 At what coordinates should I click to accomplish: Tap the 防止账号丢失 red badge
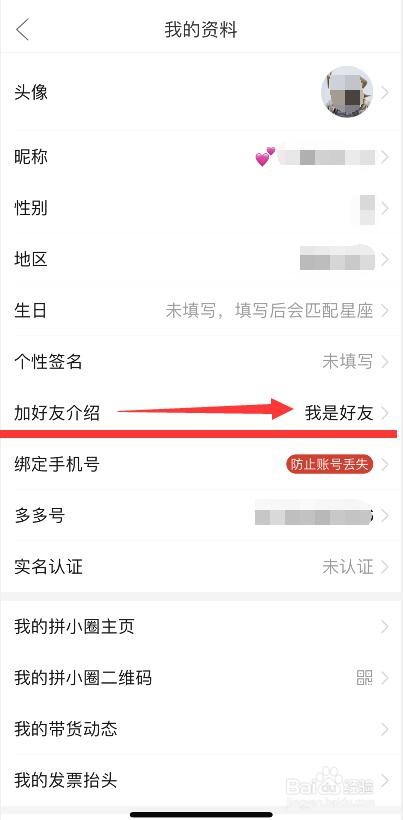click(x=329, y=464)
